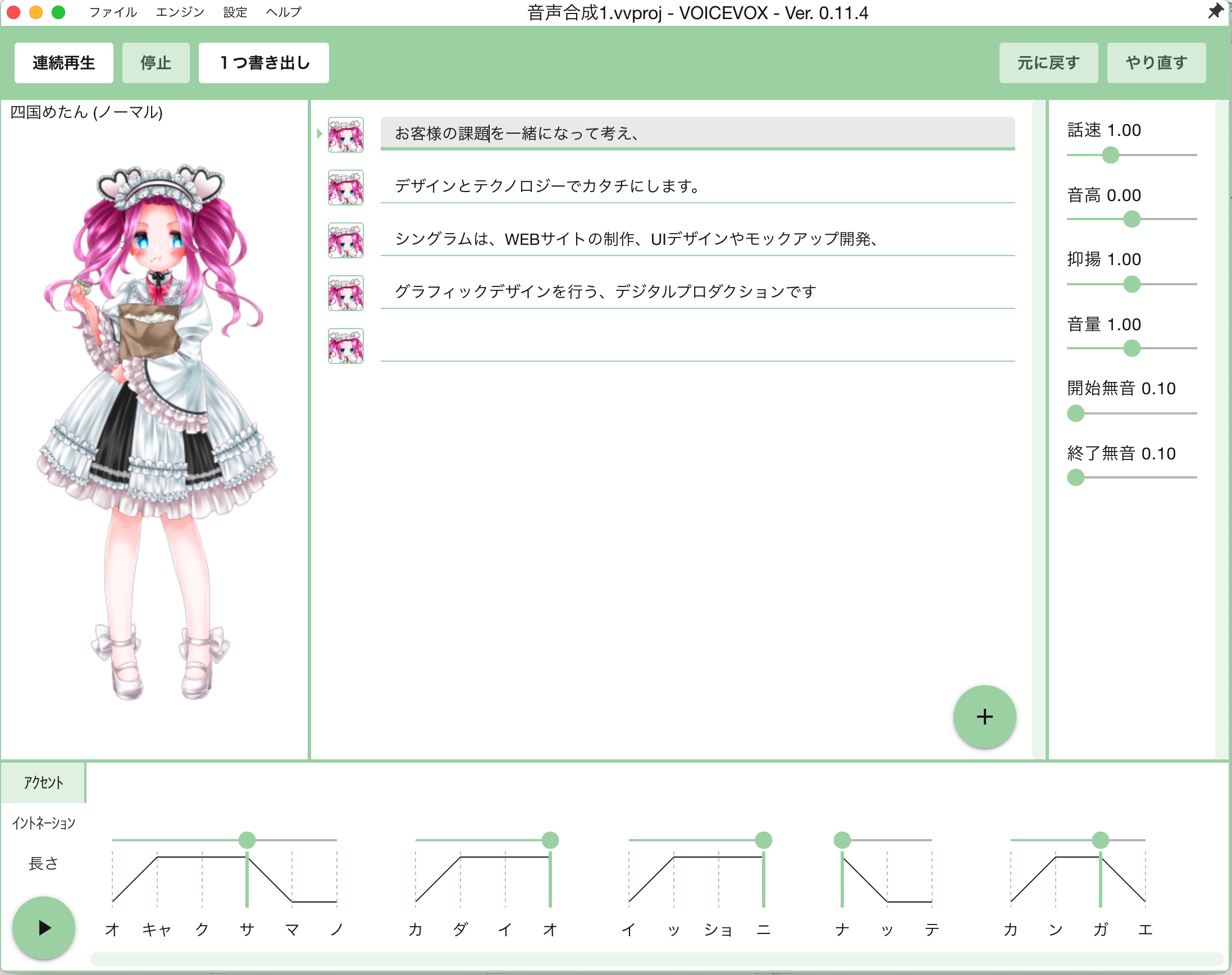Image resolution: width=1232 pixels, height=975 pixels.
Task: Adjust the 終了無音 slider handle
Action: [x=1076, y=477]
